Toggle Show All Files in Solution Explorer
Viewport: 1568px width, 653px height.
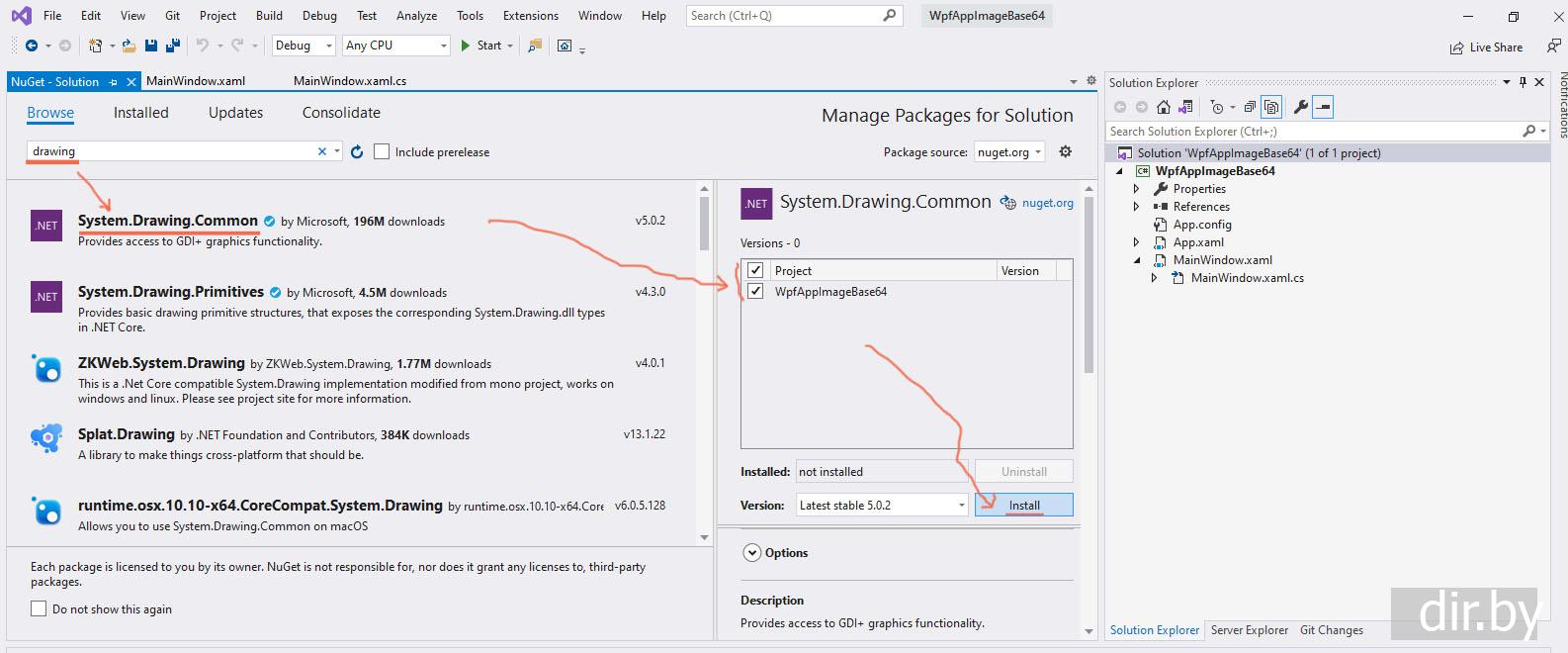[1272, 107]
